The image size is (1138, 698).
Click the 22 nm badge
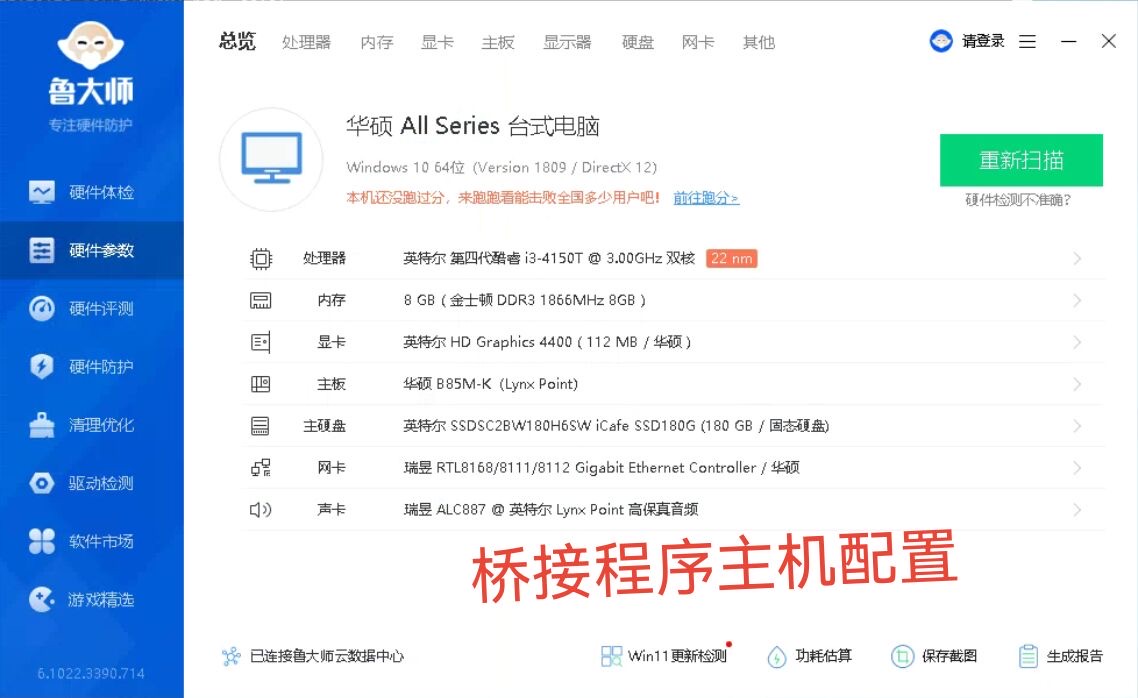click(732, 258)
